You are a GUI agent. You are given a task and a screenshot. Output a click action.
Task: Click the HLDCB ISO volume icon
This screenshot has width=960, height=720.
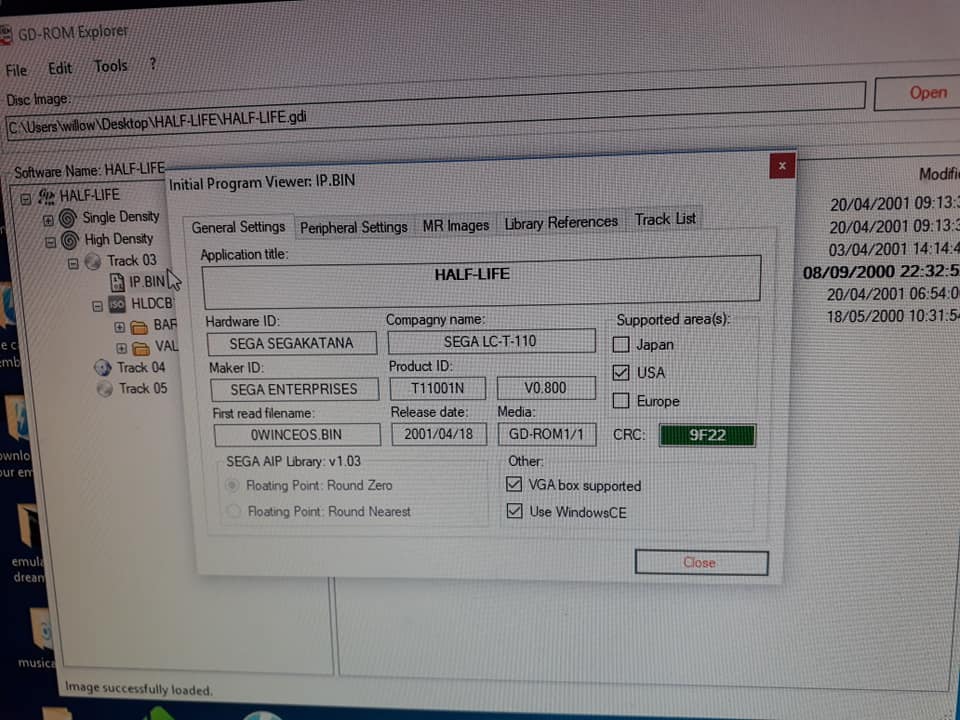(x=116, y=304)
